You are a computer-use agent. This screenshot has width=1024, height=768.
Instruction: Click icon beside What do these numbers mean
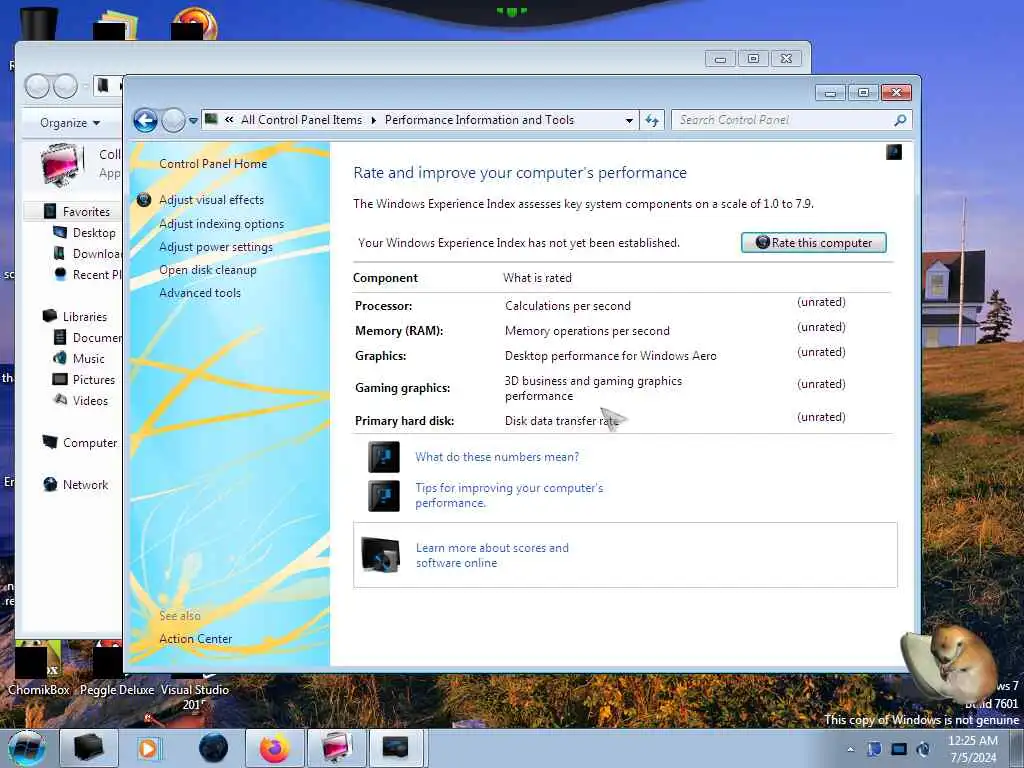[383, 457]
